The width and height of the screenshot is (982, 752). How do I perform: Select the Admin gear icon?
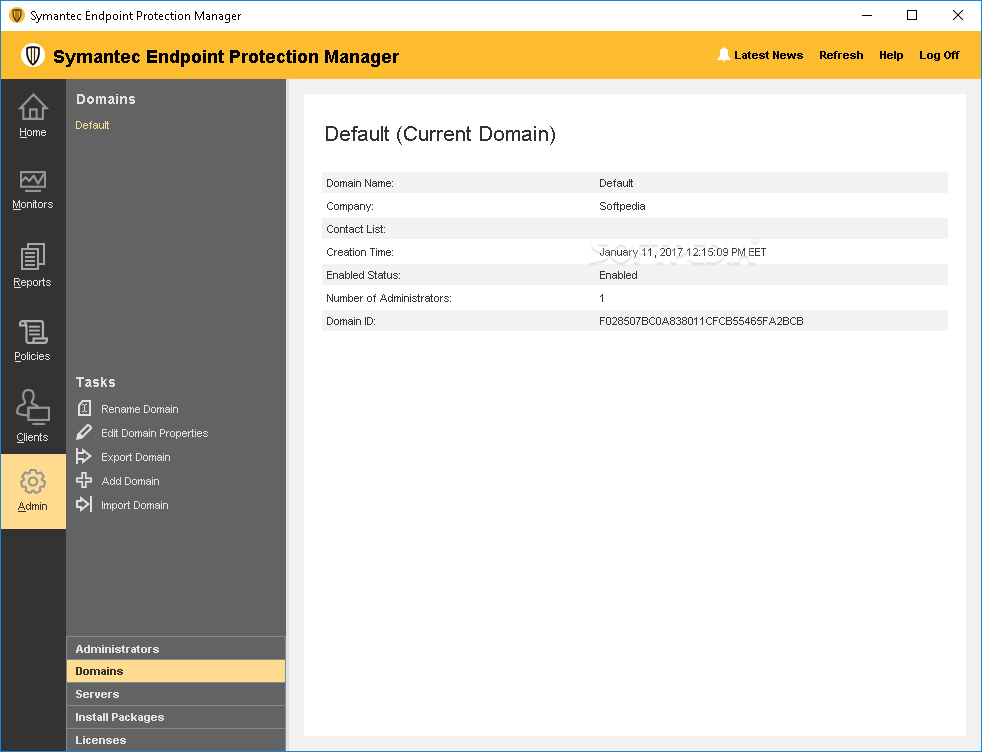pos(33,482)
